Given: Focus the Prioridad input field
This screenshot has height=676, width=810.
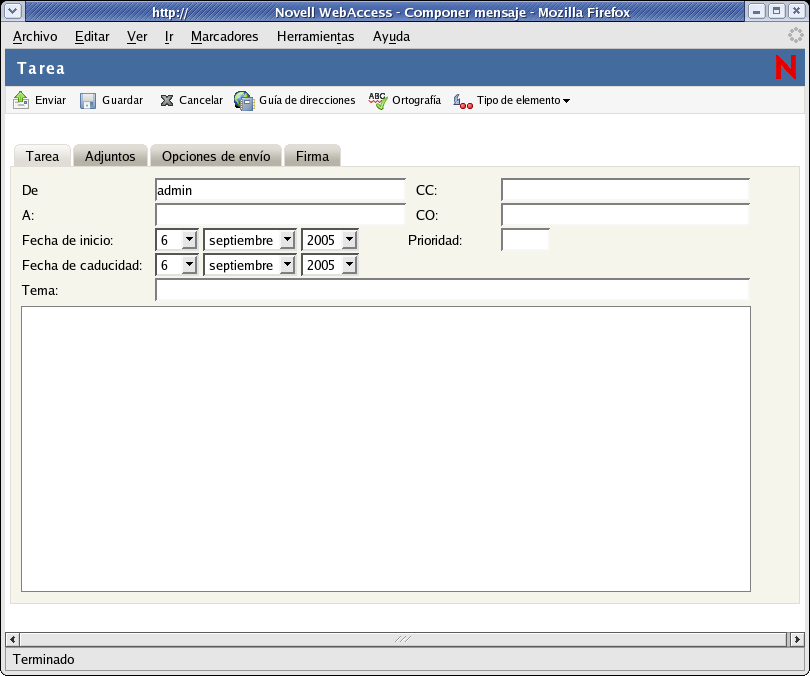Looking at the screenshot, I should (x=525, y=240).
